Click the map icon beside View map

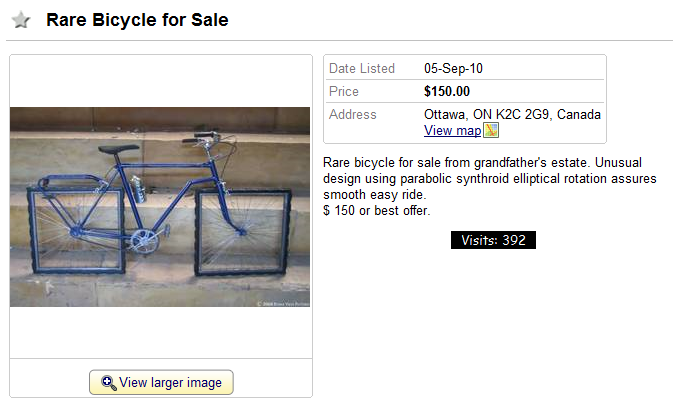(491, 131)
